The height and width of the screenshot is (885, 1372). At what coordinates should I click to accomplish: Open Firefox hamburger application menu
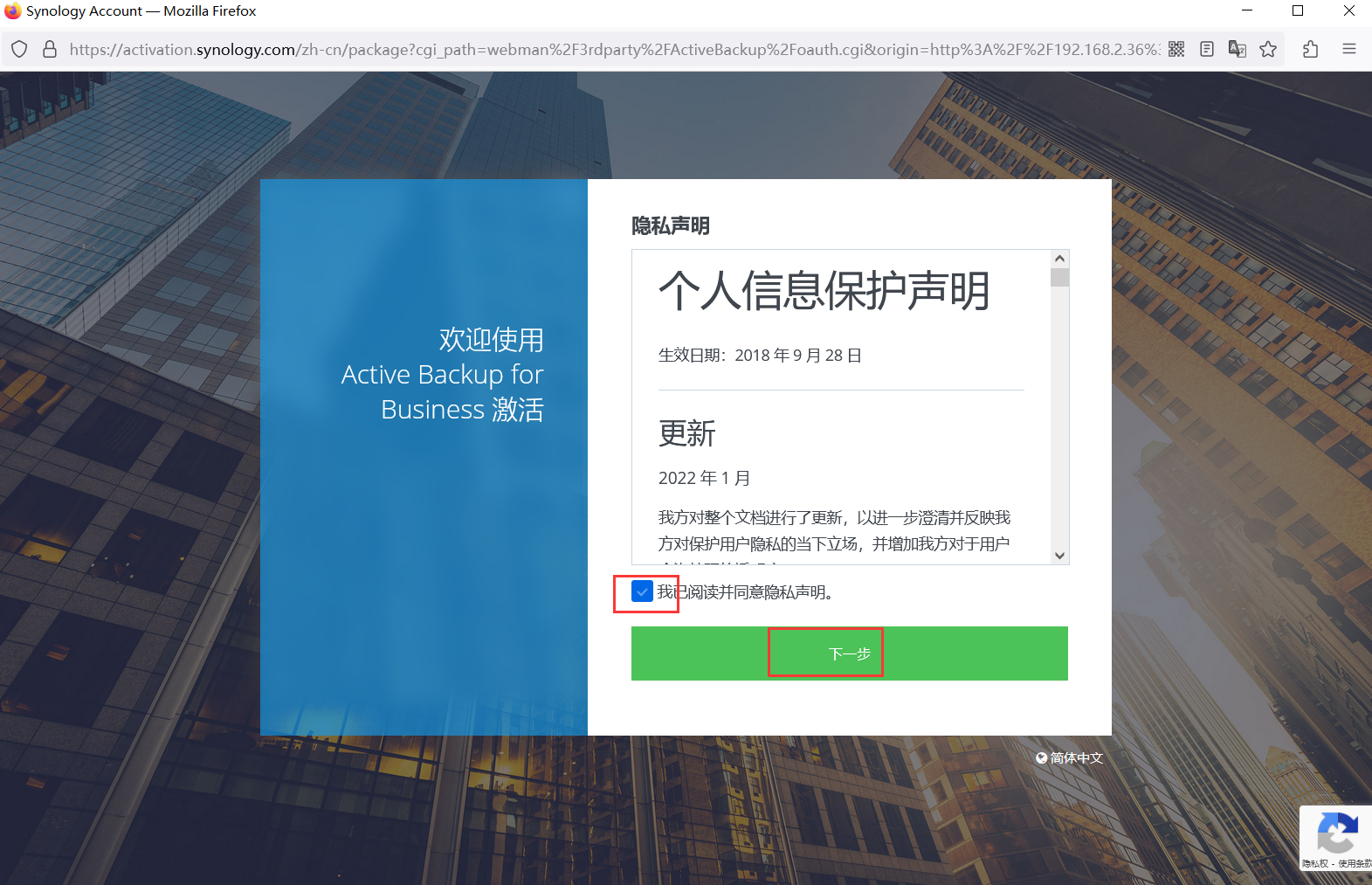(x=1349, y=49)
